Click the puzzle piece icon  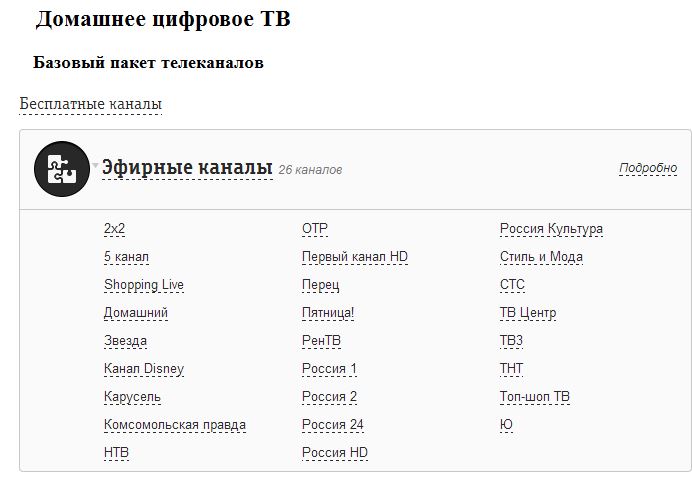pos(61,169)
